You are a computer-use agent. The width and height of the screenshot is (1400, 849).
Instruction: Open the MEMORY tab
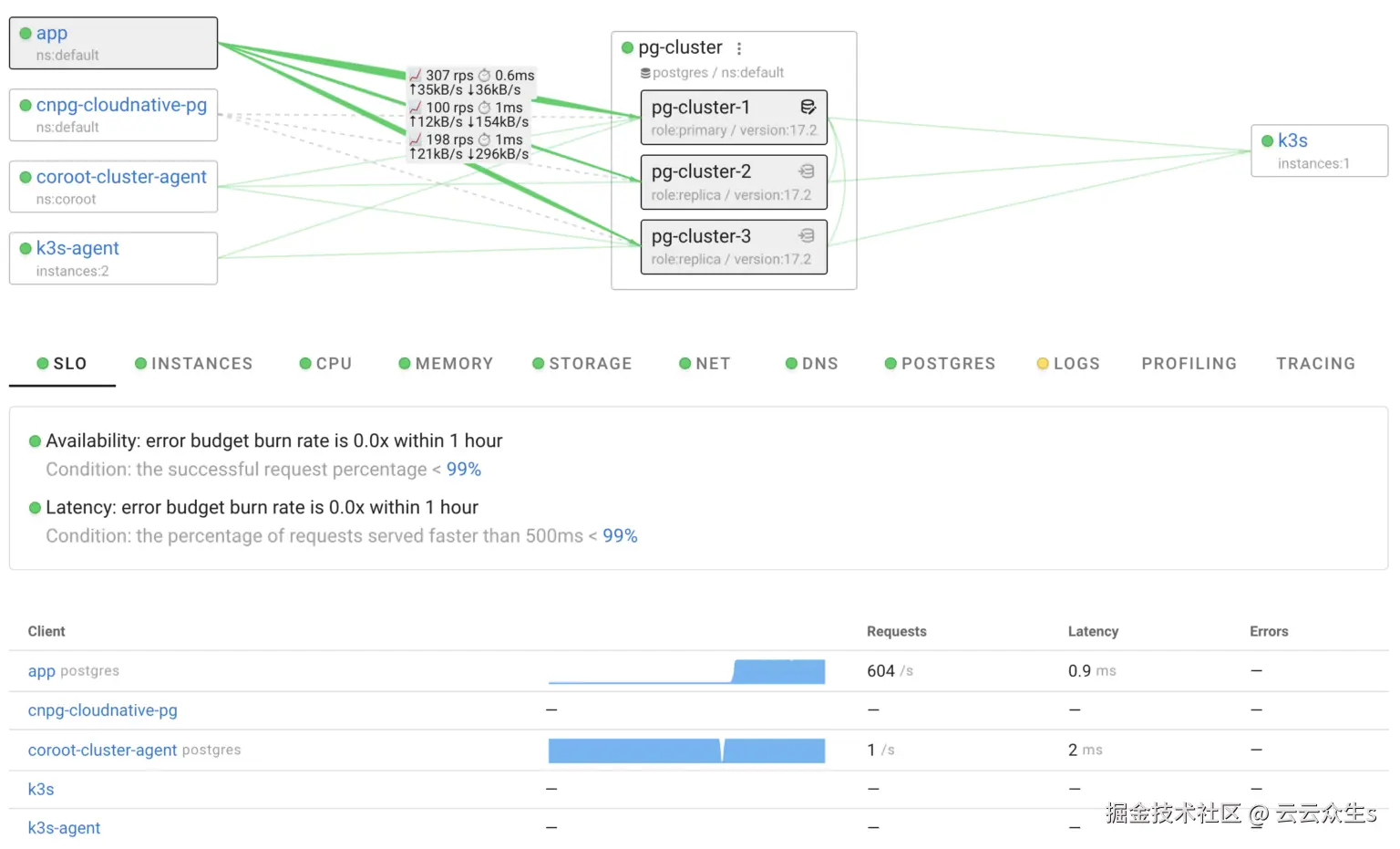(446, 364)
